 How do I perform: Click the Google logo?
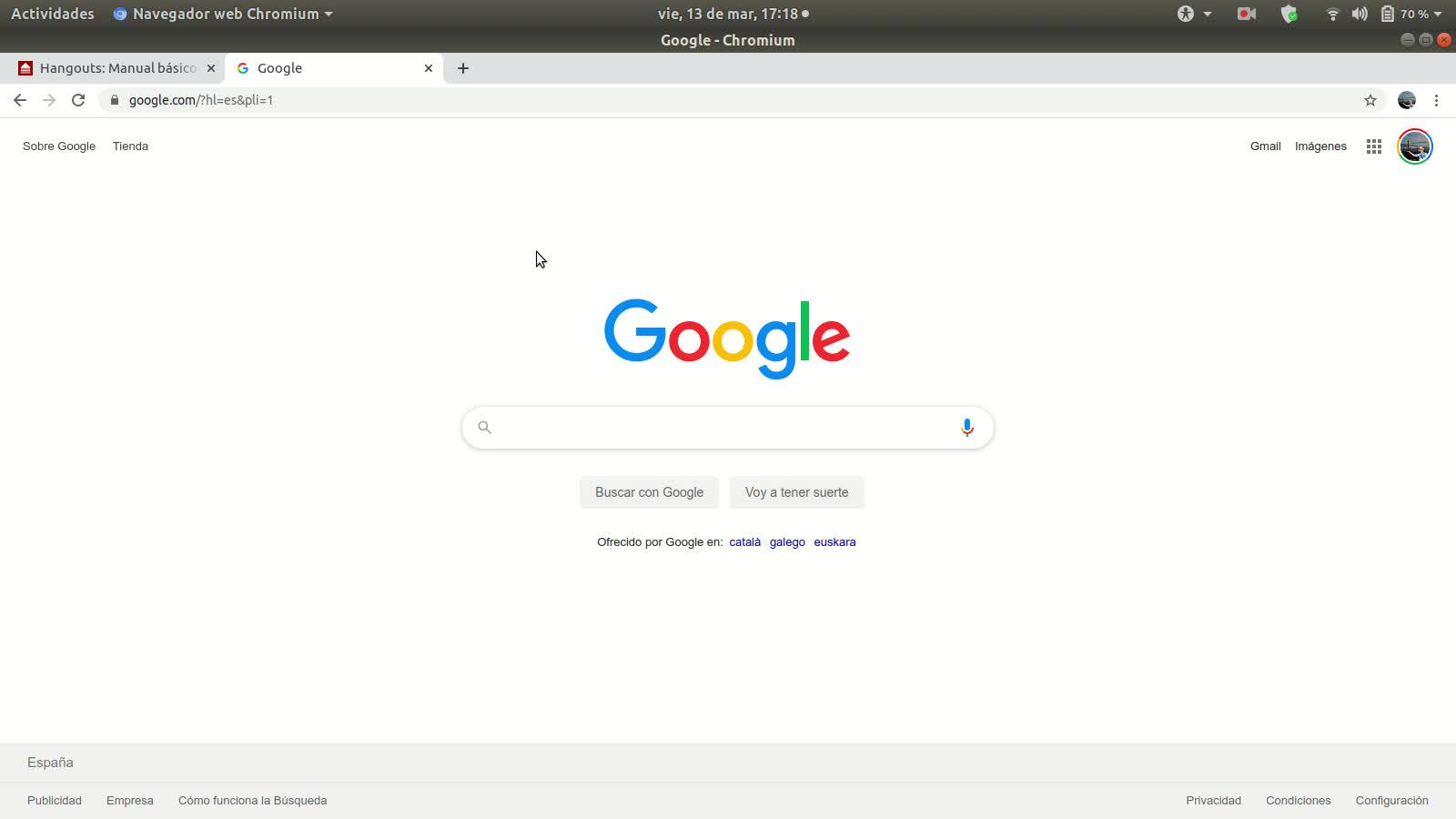click(727, 339)
